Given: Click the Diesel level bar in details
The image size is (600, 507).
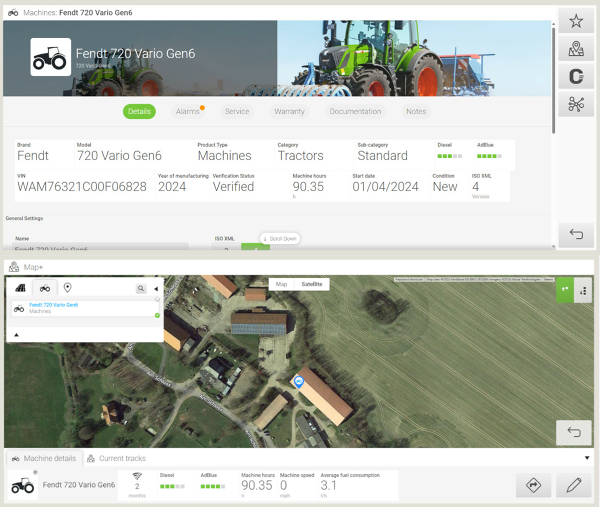Looking at the screenshot, I should (x=450, y=156).
